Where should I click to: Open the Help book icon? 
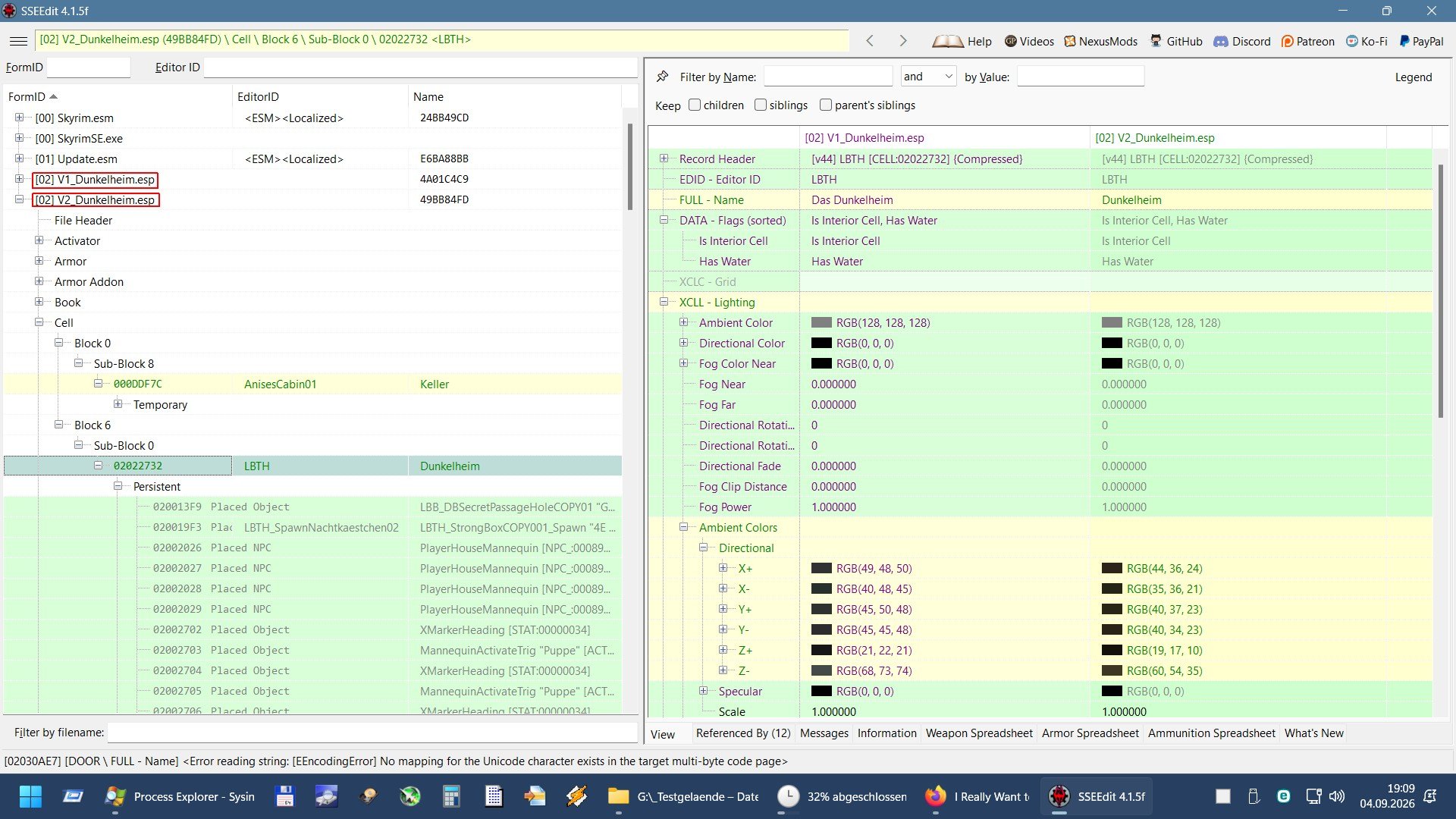click(947, 41)
